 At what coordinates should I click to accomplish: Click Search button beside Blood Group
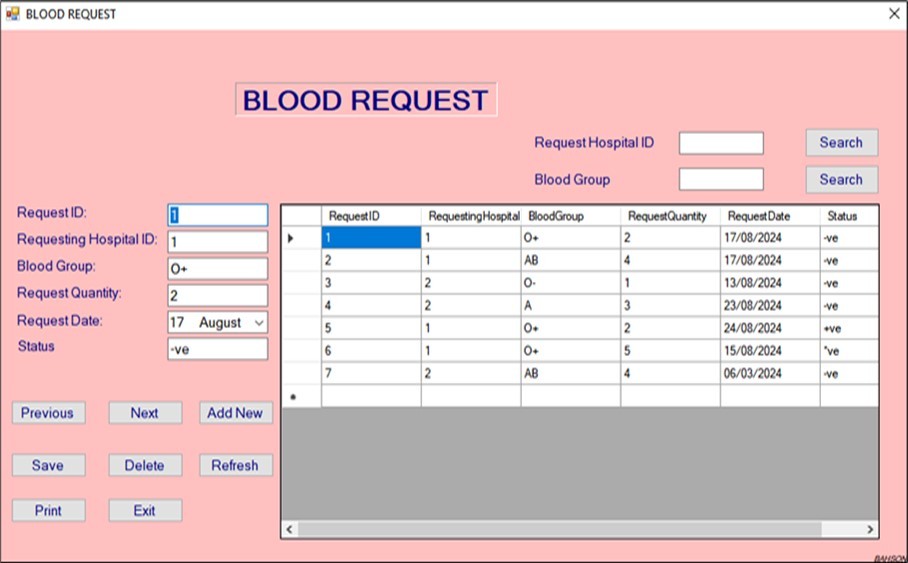(x=841, y=180)
